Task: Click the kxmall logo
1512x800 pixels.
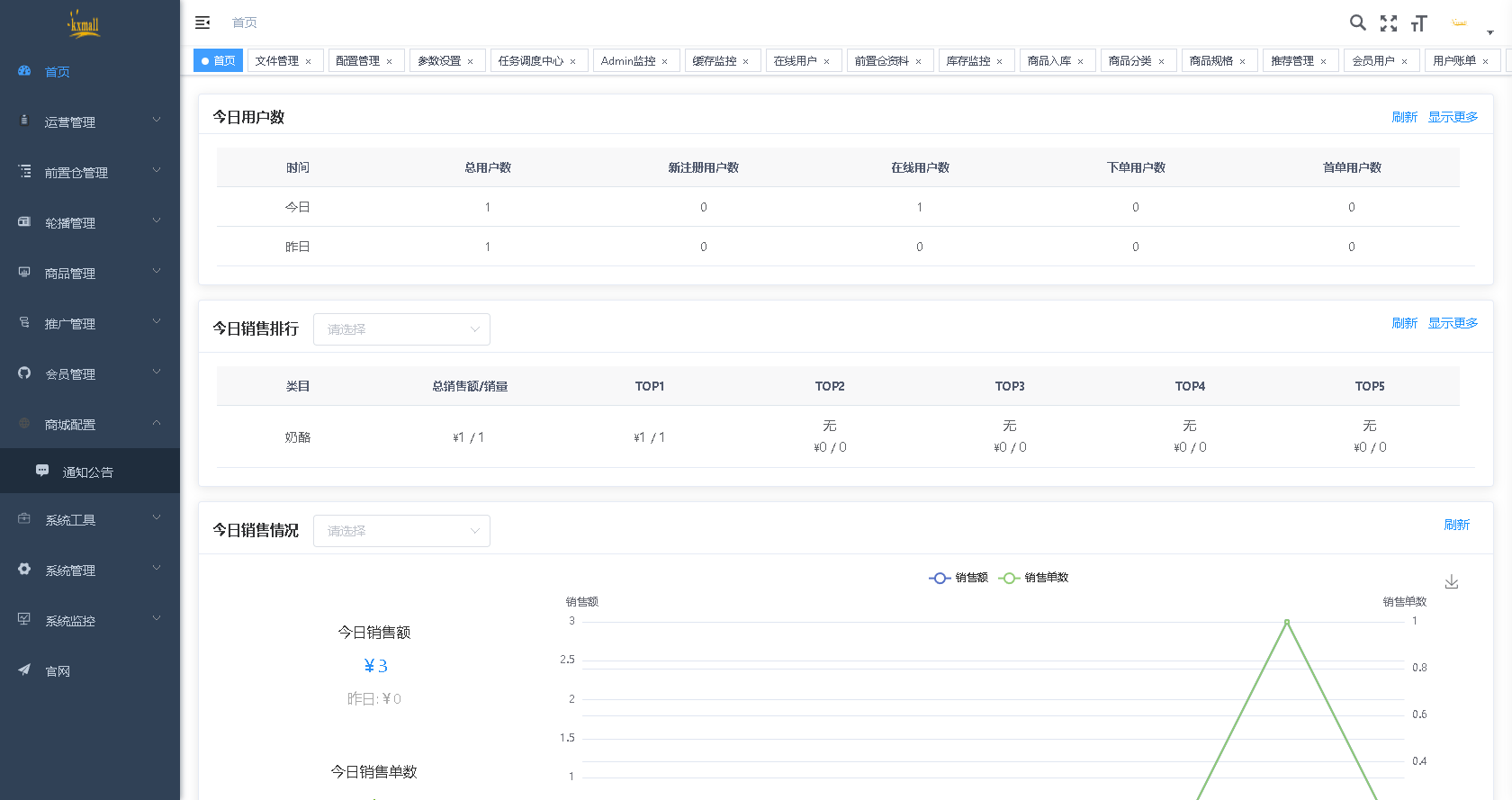Action: [x=84, y=23]
